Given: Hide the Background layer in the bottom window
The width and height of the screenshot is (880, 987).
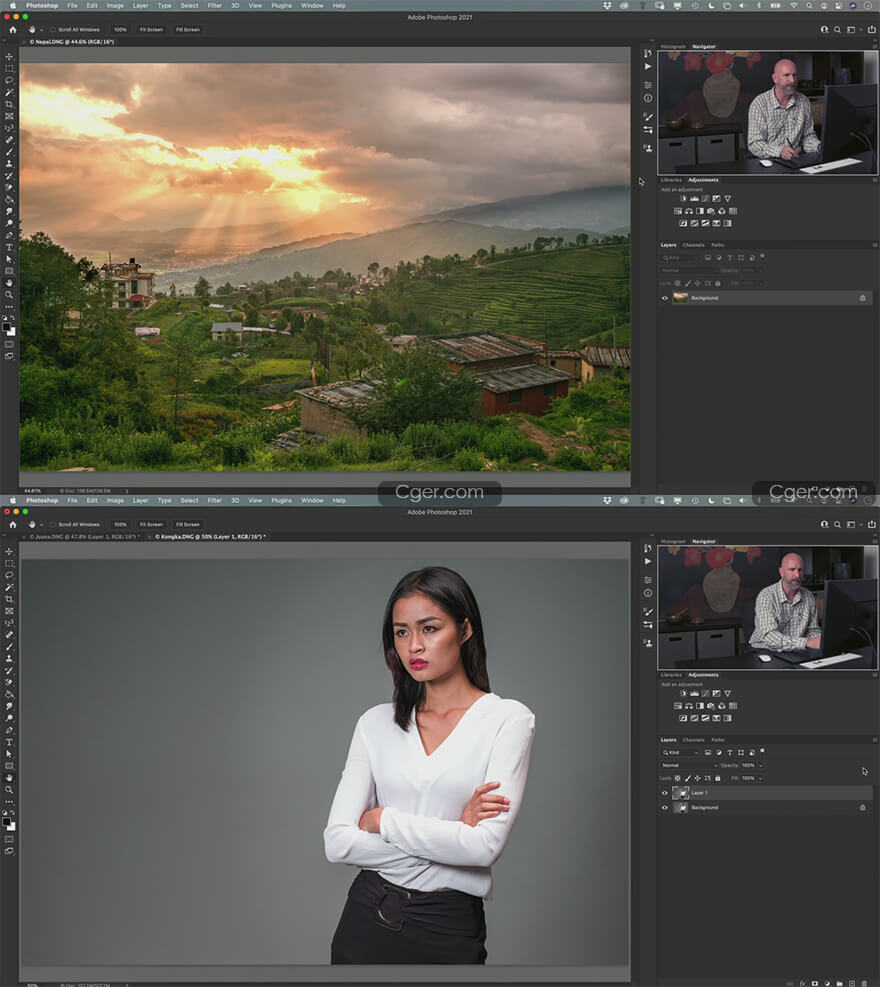Looking at the screenshot, I should [x=665, y=808].
